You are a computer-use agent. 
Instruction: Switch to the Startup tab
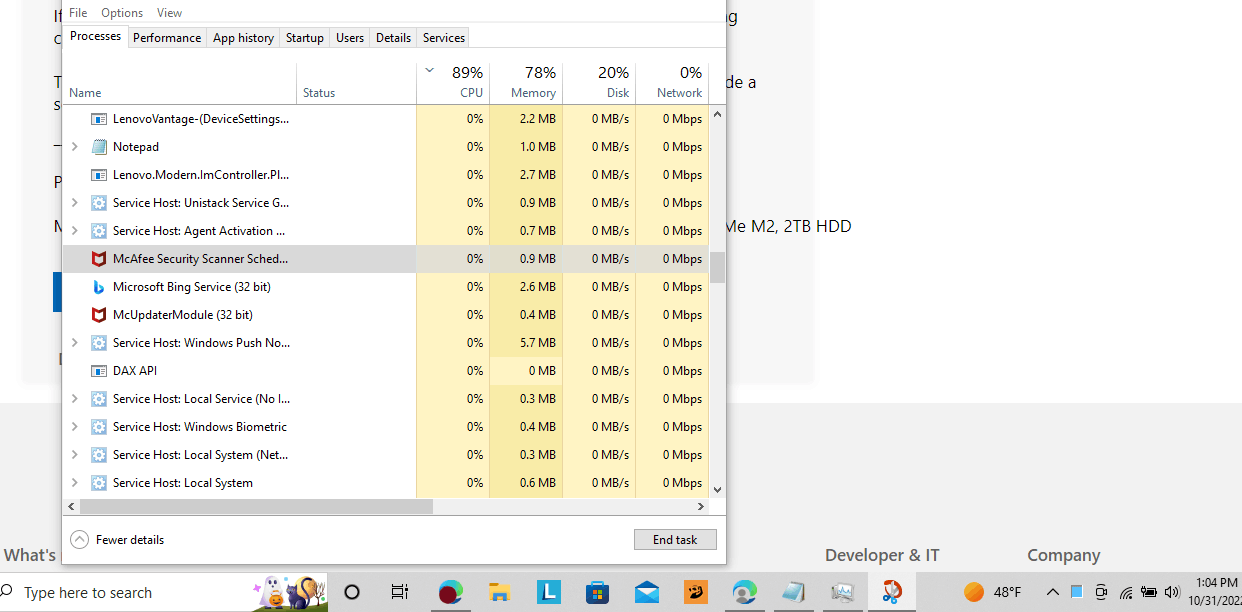[x=305, y=38]
